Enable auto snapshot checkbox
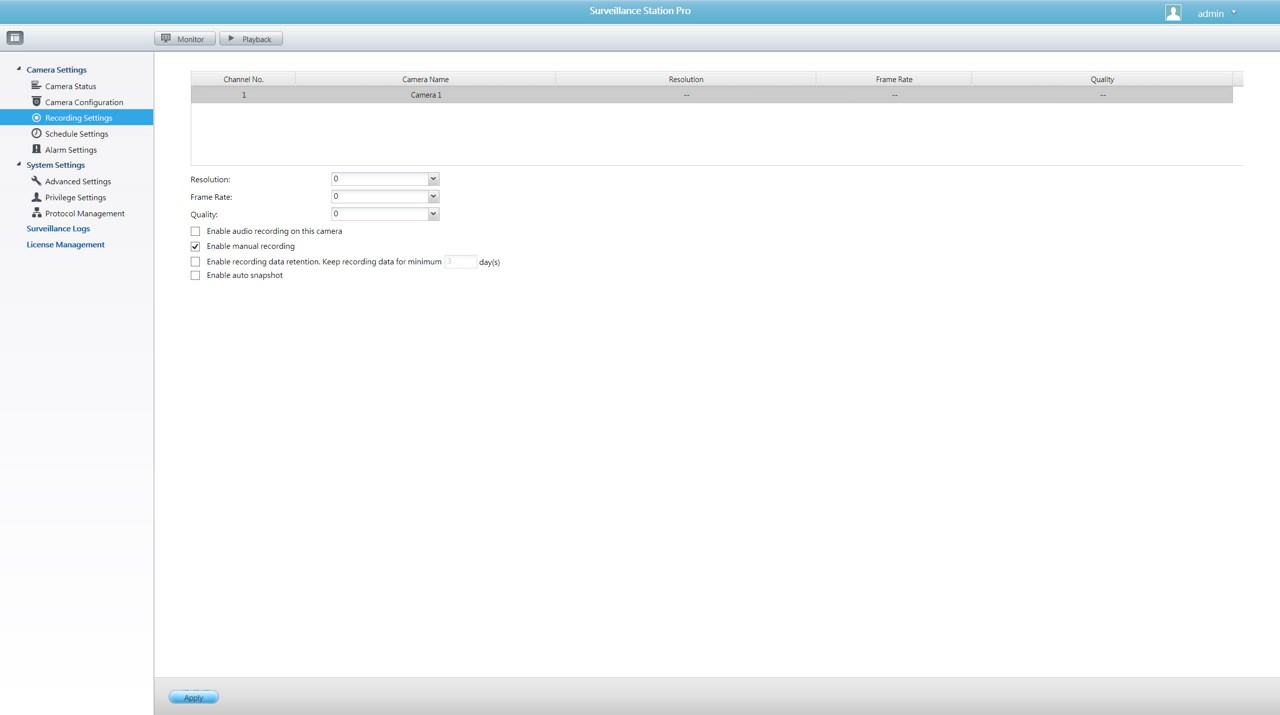 click(195, 276)
